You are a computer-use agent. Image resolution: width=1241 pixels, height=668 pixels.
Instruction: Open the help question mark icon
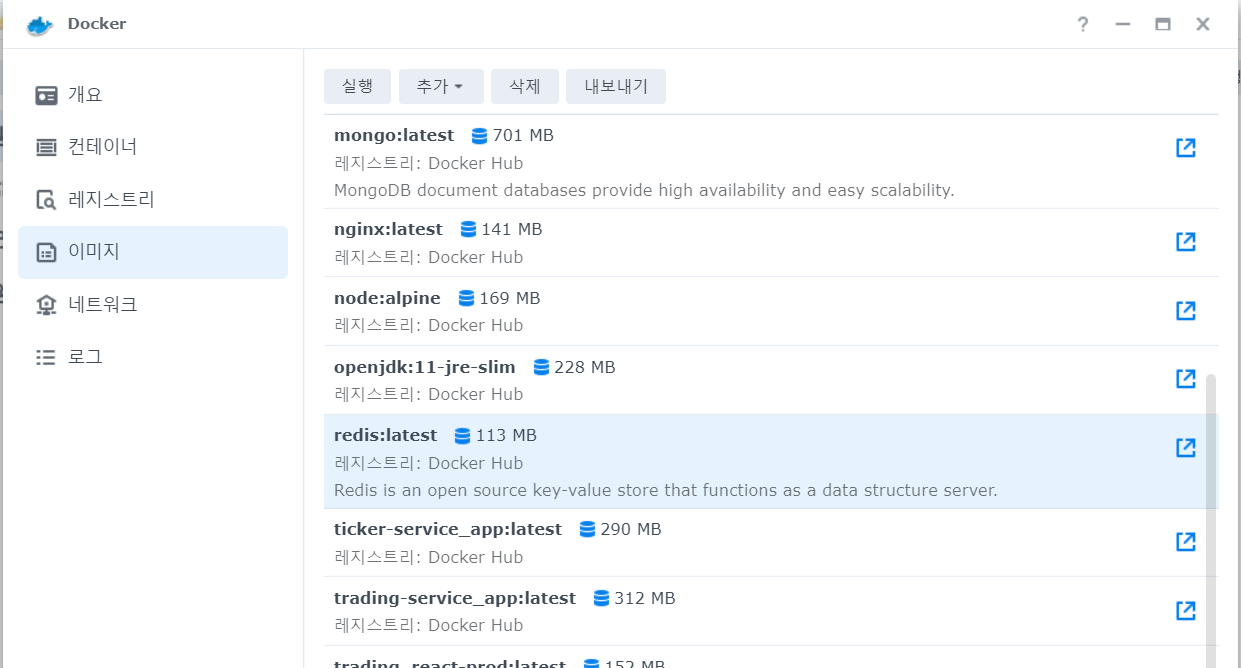[1083, 24]
